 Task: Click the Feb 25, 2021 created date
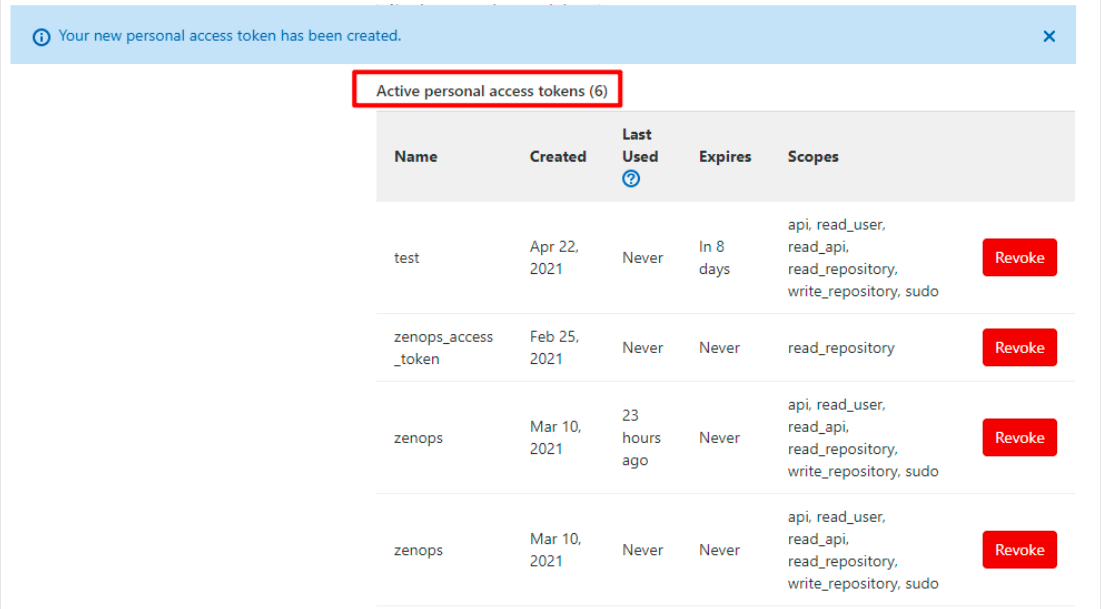coord(554,347)
